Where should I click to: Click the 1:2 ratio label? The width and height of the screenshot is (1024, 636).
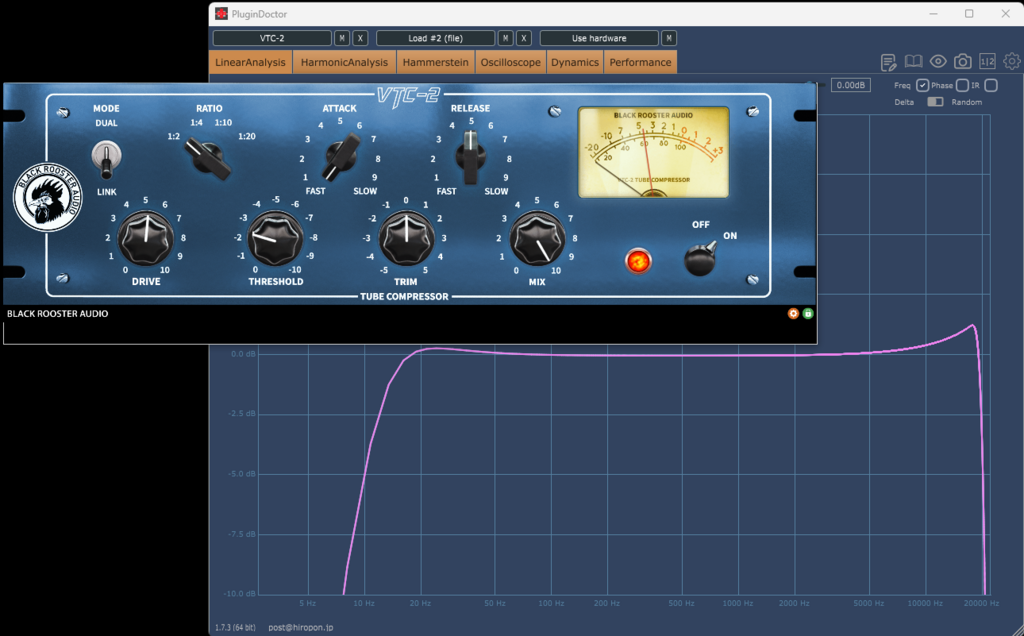[x=173, y=136]
